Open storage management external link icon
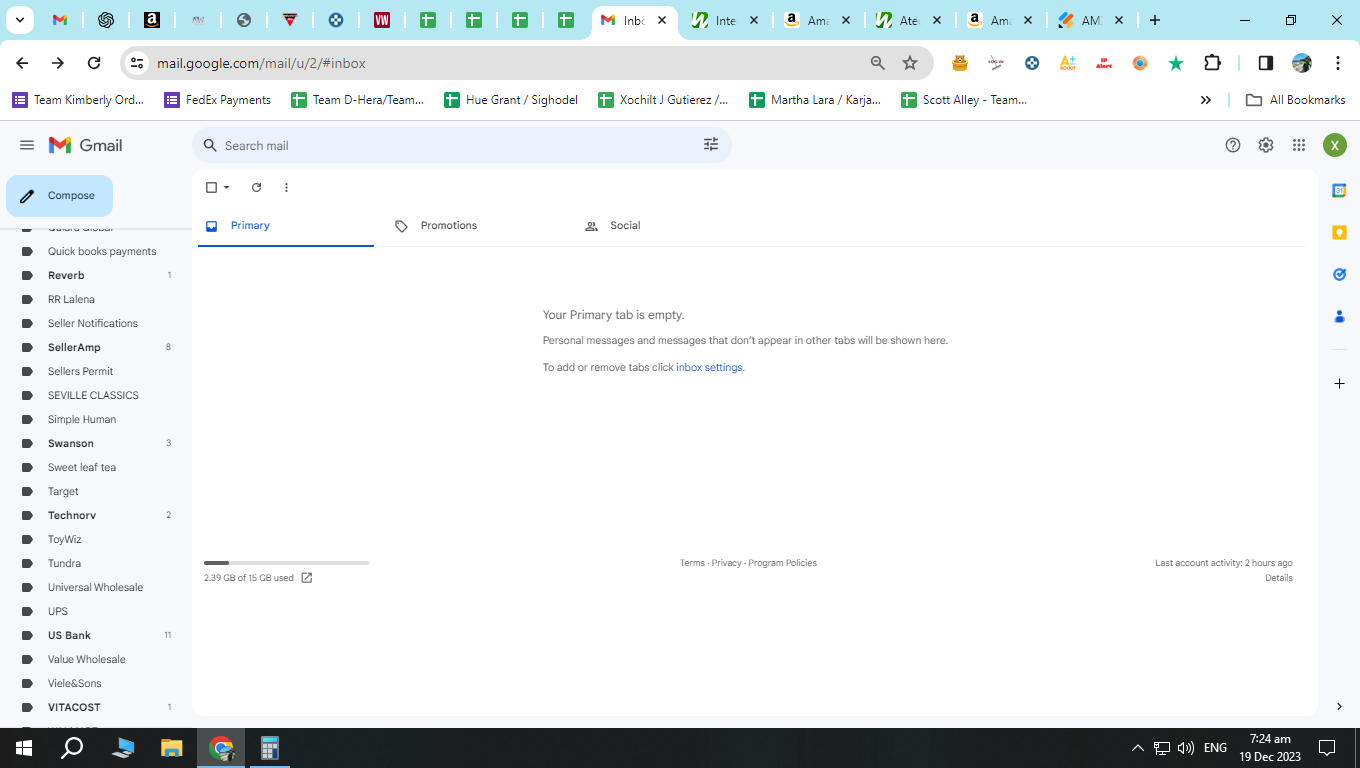The width and height of the screenshot is (1360, 768). [x=307, y=578]
